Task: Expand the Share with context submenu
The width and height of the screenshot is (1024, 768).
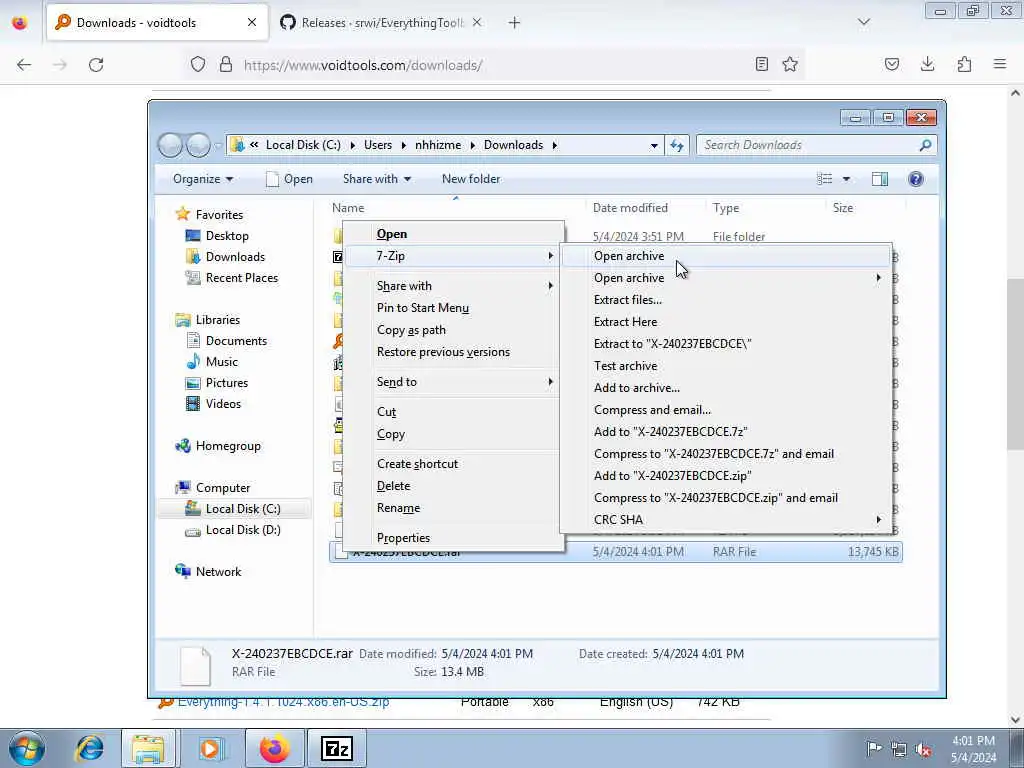Action: point(453,285)
